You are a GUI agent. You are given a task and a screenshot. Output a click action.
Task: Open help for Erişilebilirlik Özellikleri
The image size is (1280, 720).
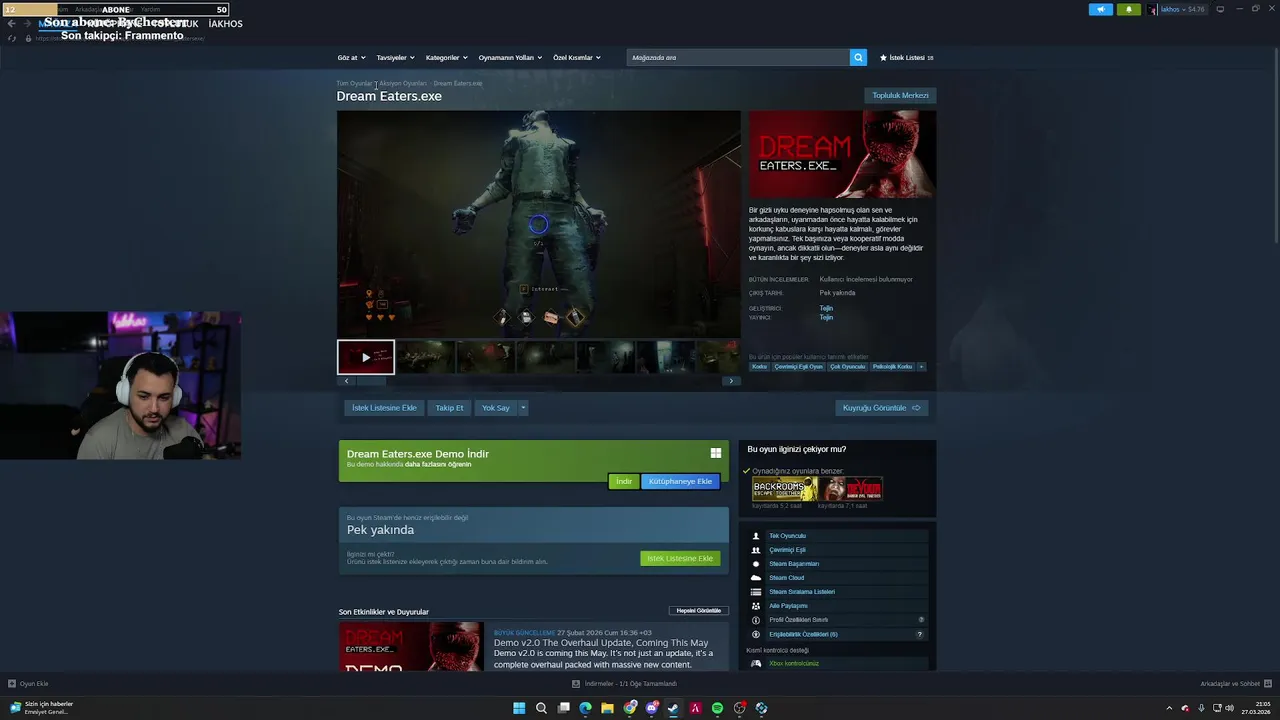tap(920, 634)
